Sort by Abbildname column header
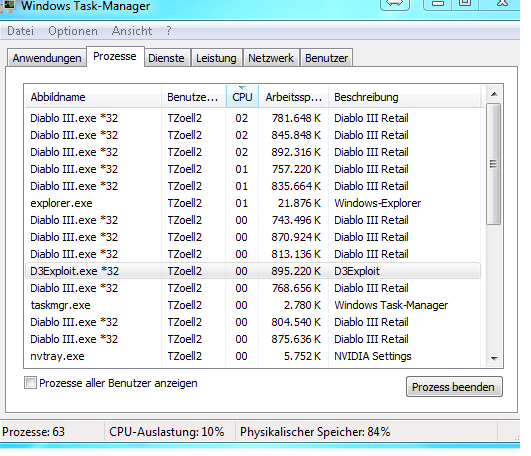Screen dimensions: 531x456 pyautogui.click(x=93, y=97)
